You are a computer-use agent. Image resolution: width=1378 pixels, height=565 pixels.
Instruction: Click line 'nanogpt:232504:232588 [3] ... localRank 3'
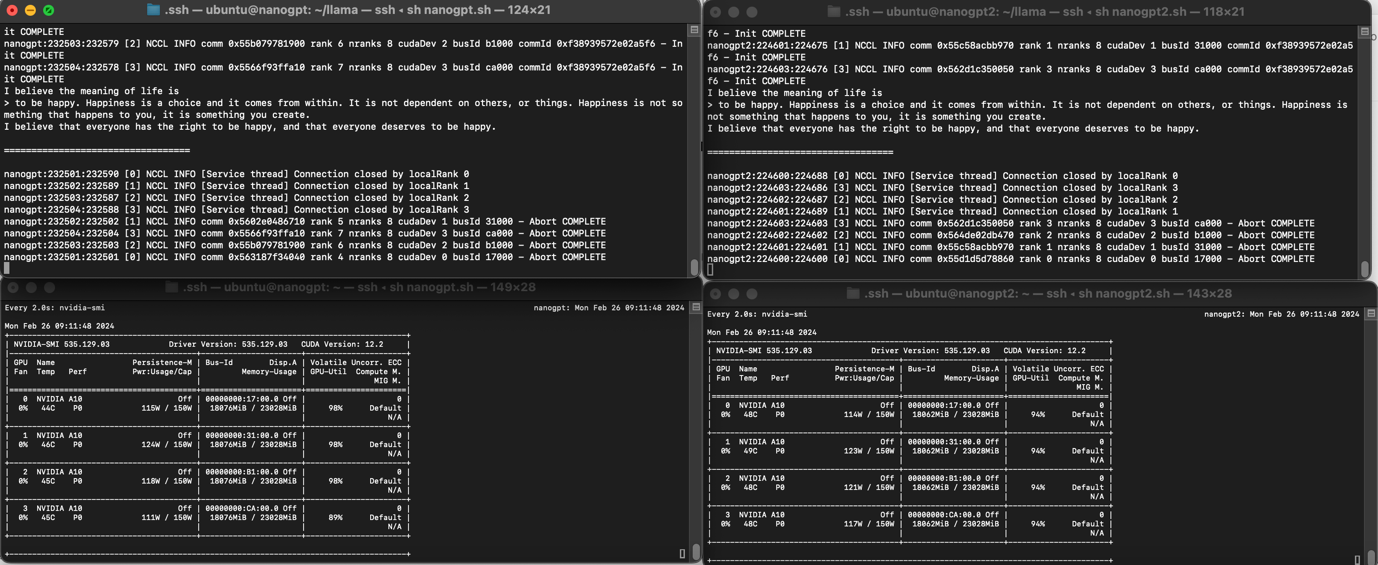[236, 210]
